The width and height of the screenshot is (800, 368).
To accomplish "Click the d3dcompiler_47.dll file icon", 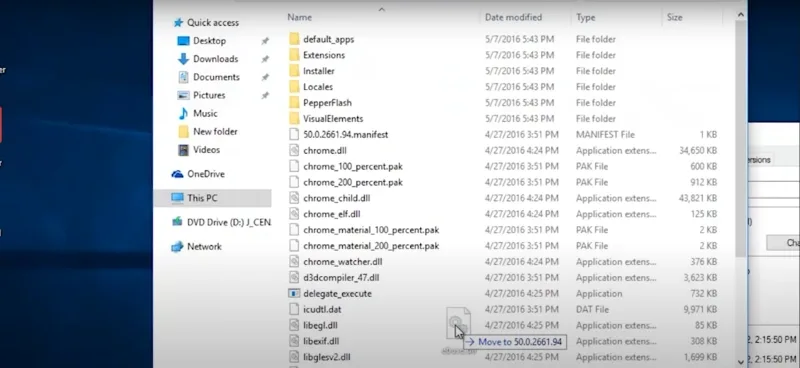I will (x=293, y=278).
